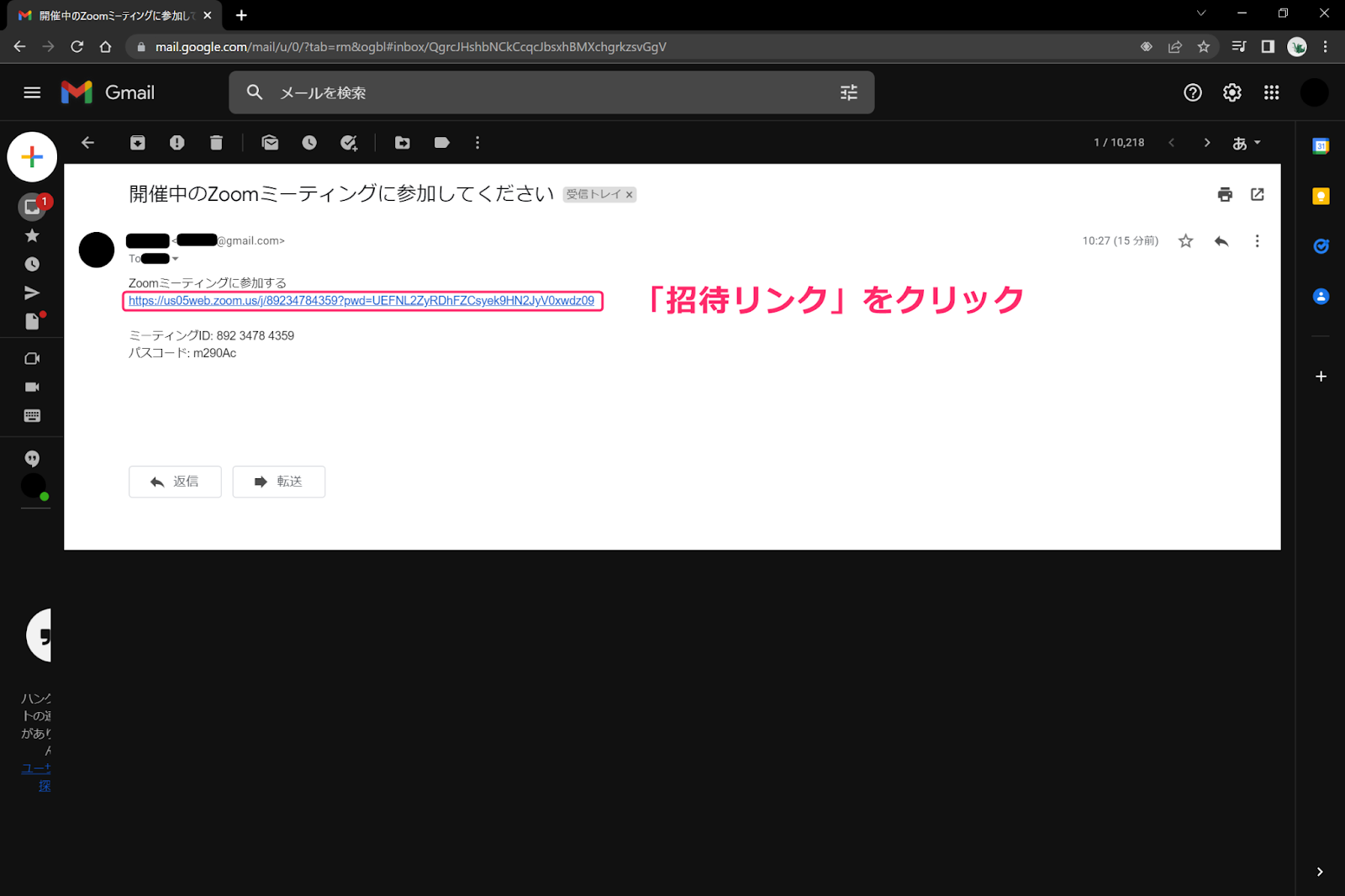Open search options filter icon
Image resolution: width=1345 pixels, height=896 pixels.
(849, 92)
